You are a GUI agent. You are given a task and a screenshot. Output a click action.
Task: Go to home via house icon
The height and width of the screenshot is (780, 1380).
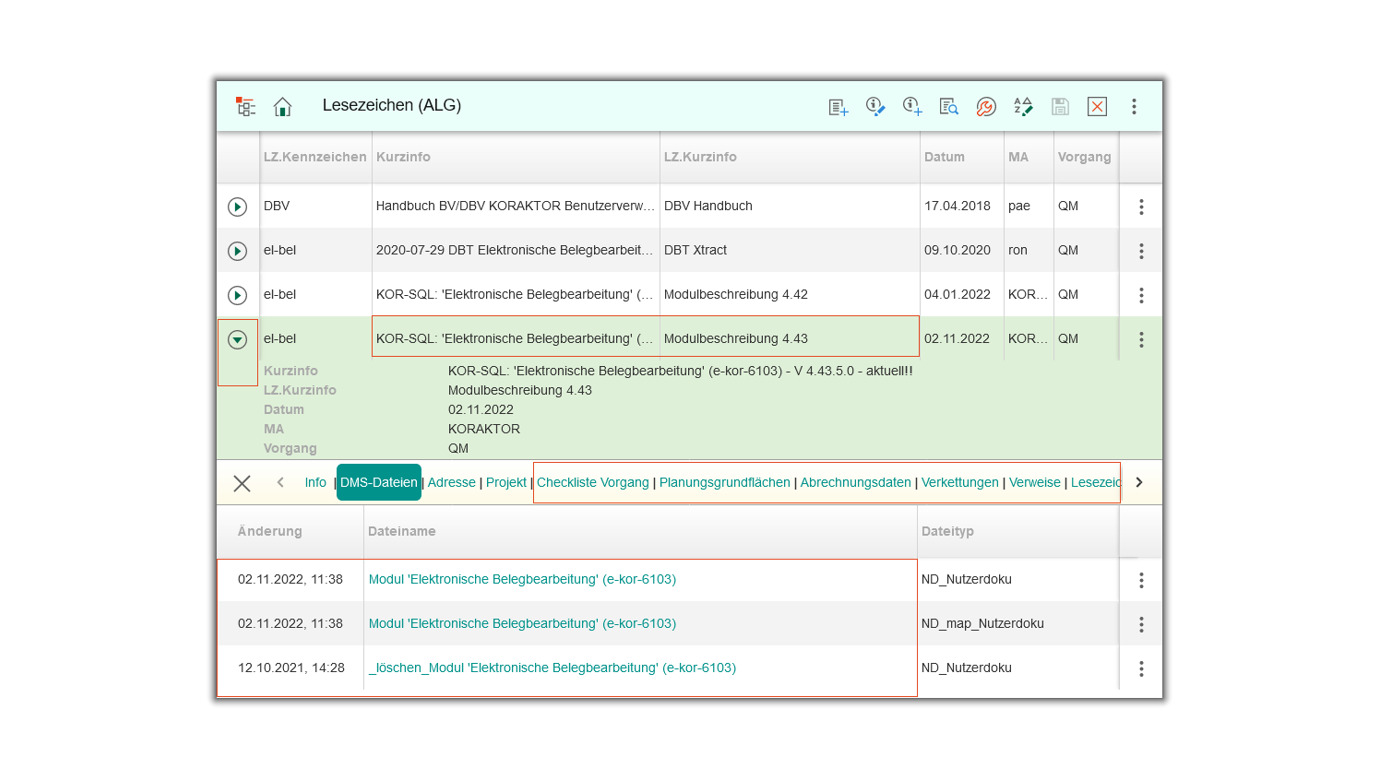[283, 106]
